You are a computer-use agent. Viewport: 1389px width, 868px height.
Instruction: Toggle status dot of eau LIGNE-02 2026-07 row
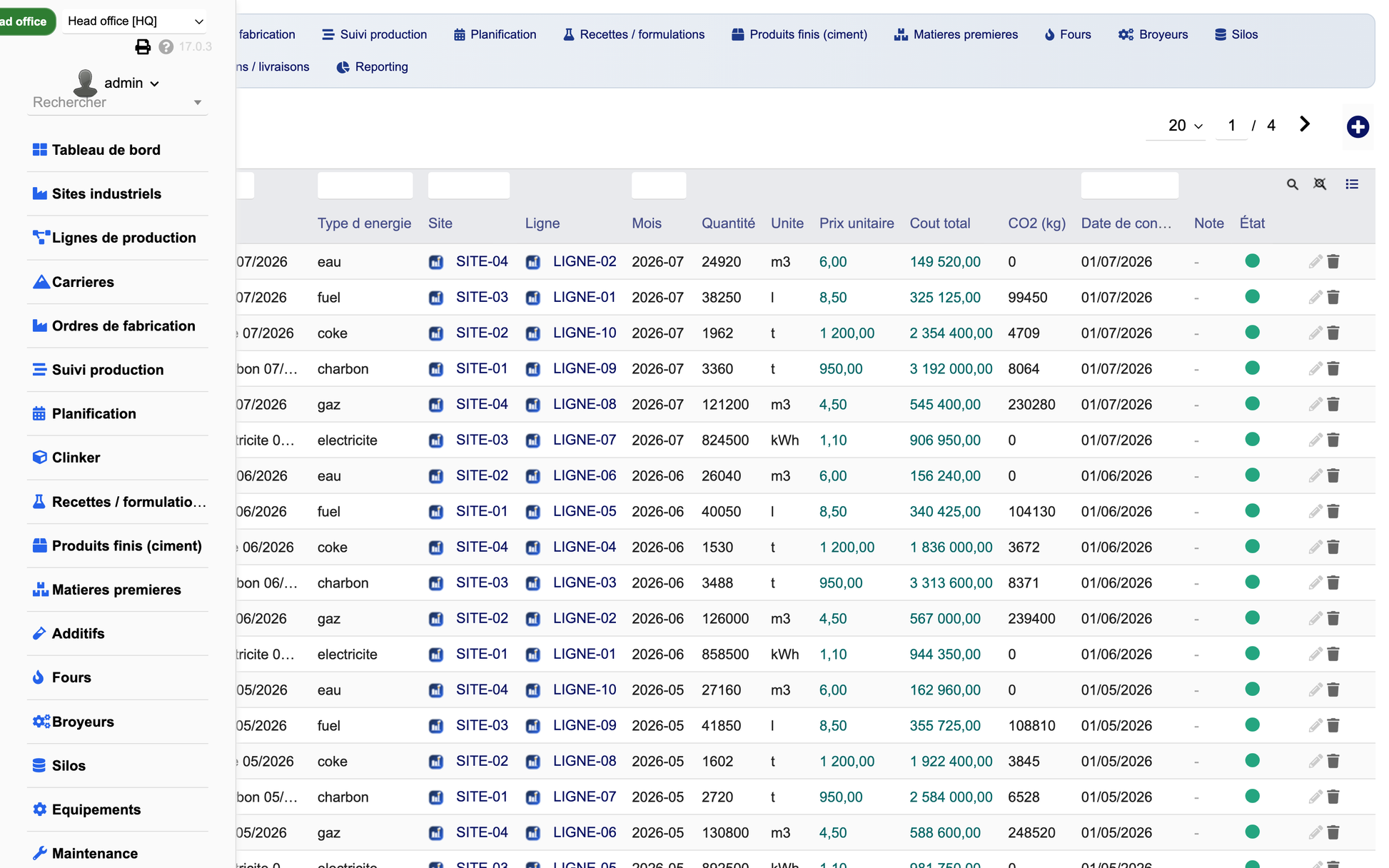coord(1252,261)
